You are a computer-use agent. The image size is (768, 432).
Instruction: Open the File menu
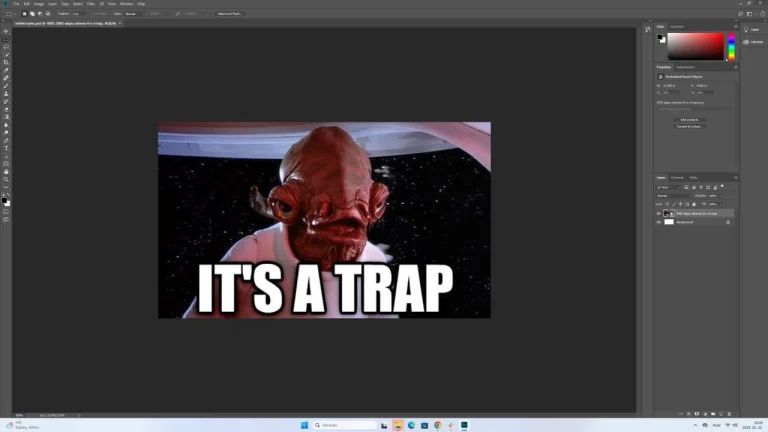pos(16,3)
